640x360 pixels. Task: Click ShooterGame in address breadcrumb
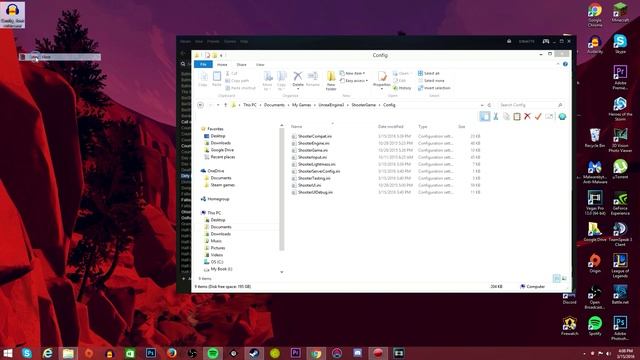coord(363,105)
